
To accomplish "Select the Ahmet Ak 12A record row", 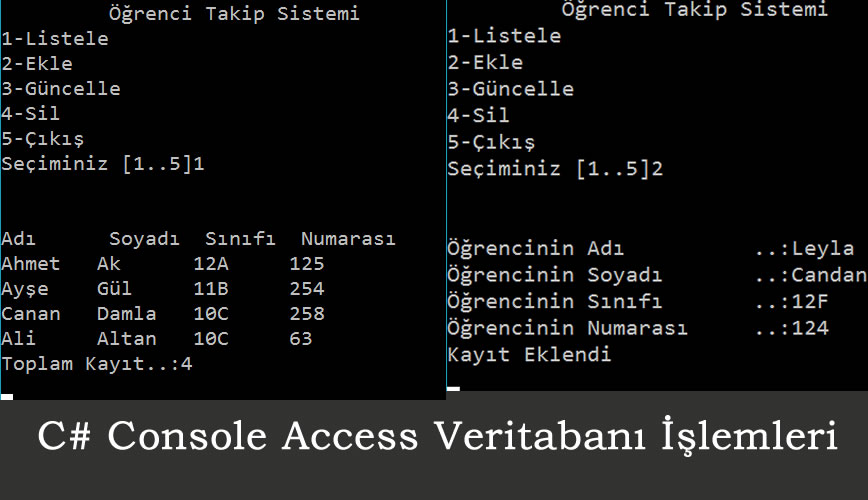I will pyautogui.click(x=162, y=264).
